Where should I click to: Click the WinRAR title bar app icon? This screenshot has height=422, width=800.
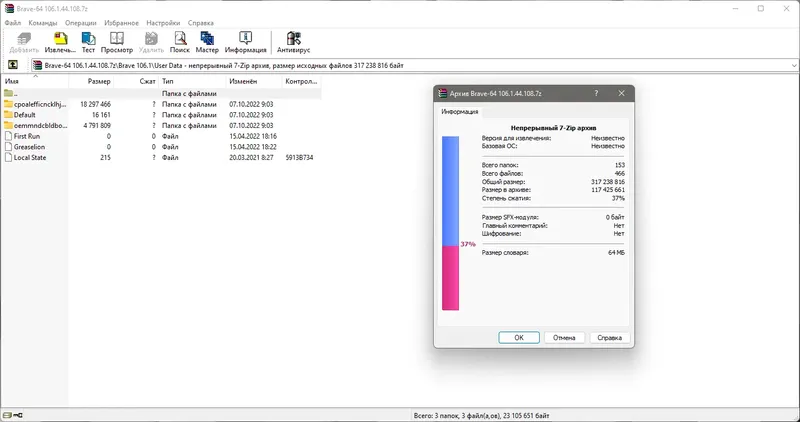[9, 8]
